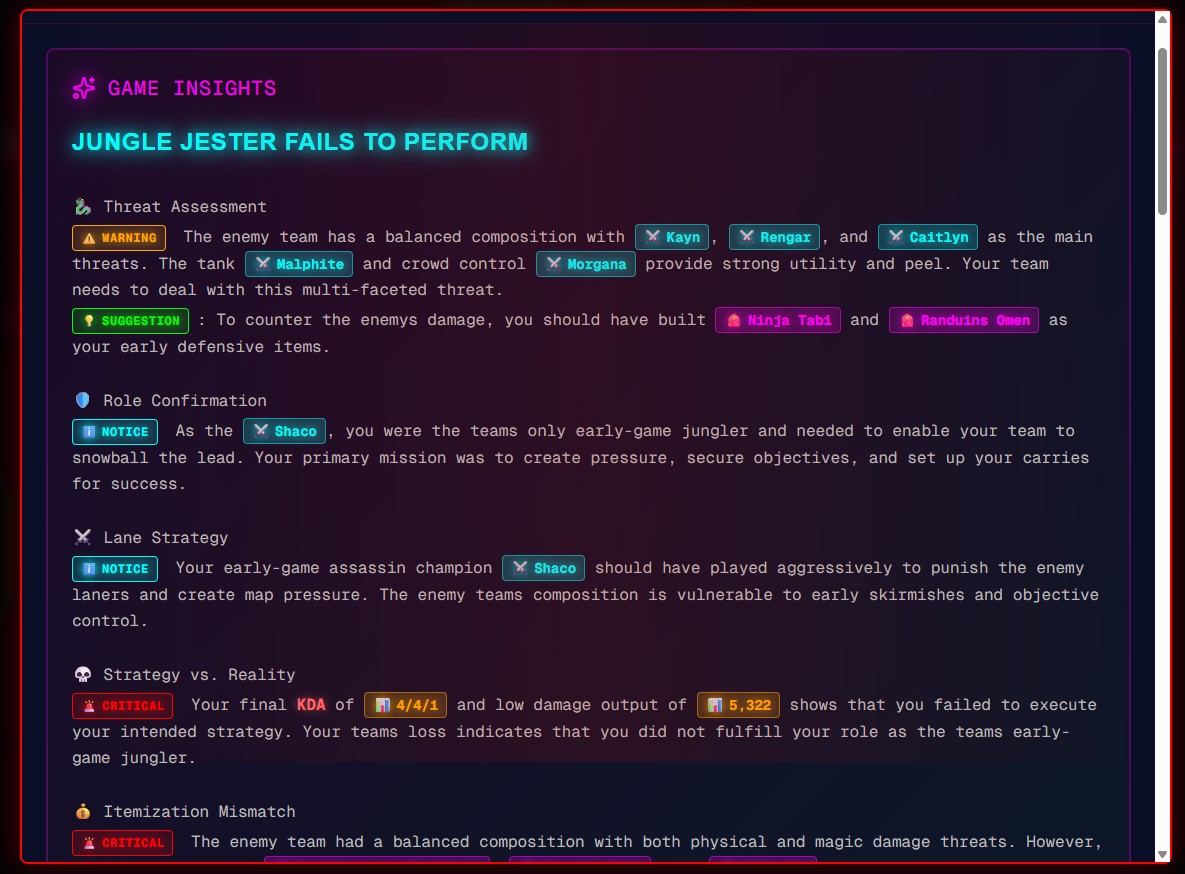Select the Morgana champion tag

586,264
